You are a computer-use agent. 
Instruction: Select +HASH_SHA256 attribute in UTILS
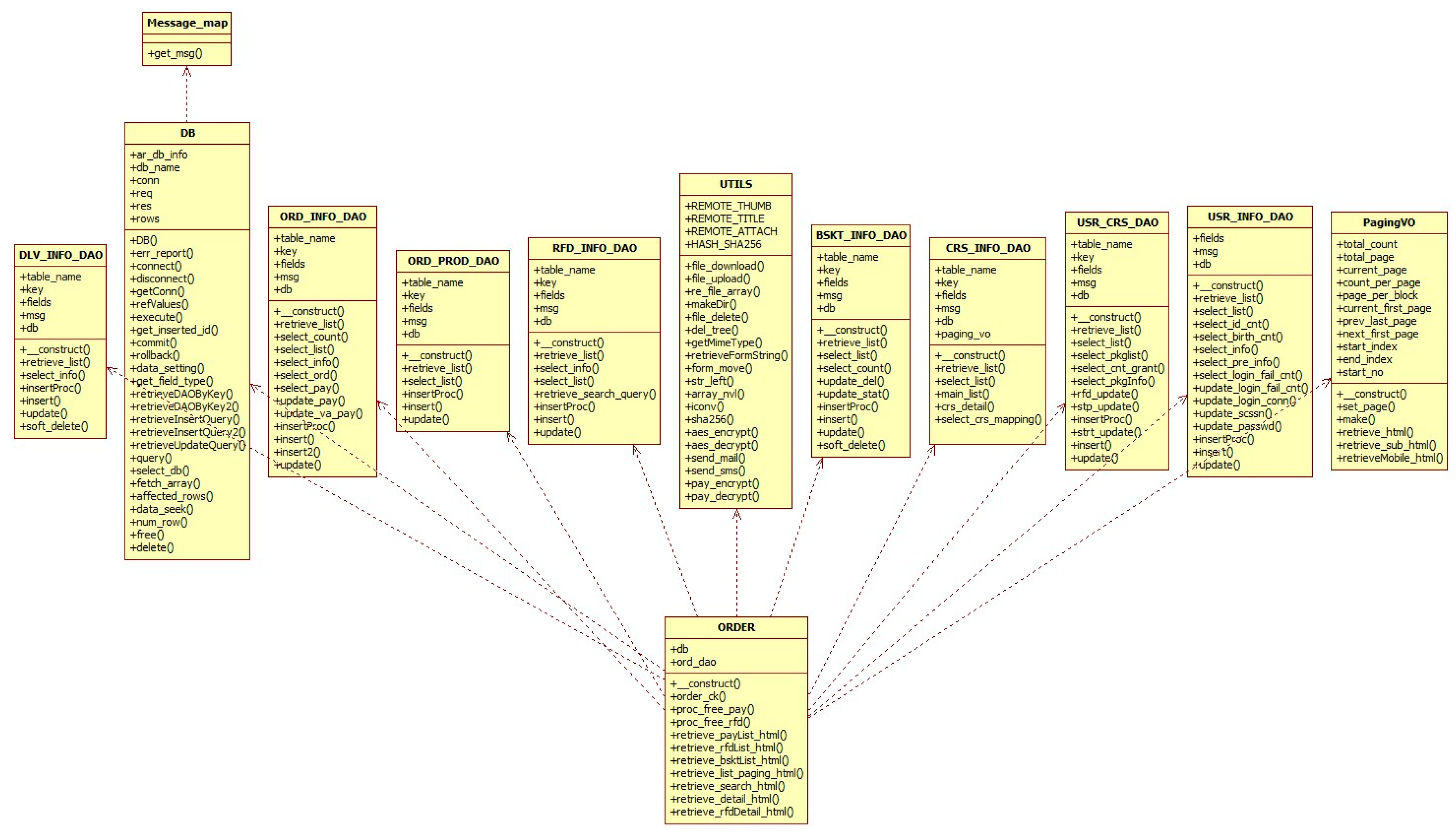723,244
